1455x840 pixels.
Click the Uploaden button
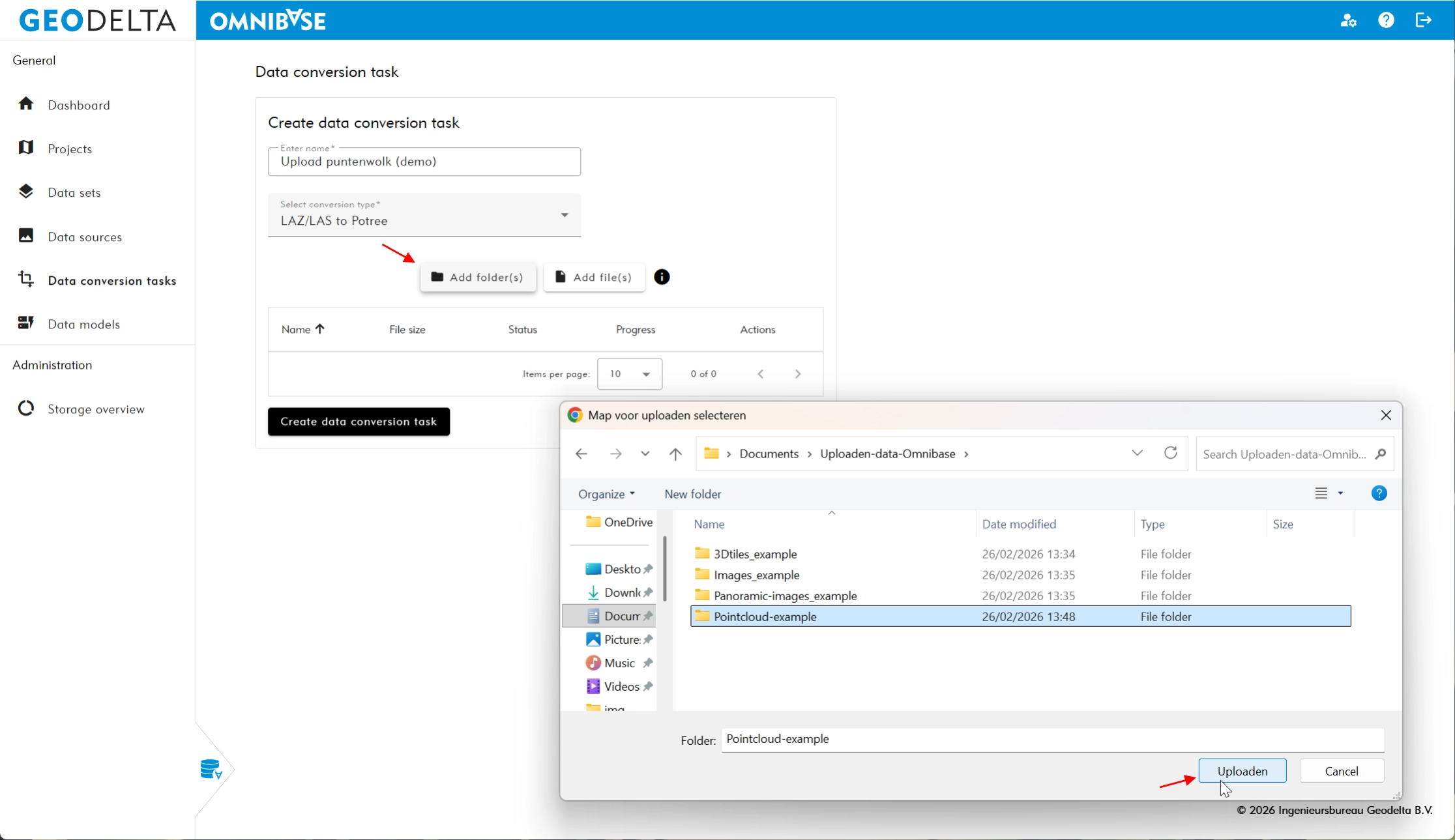click(x=1242, y=771)
